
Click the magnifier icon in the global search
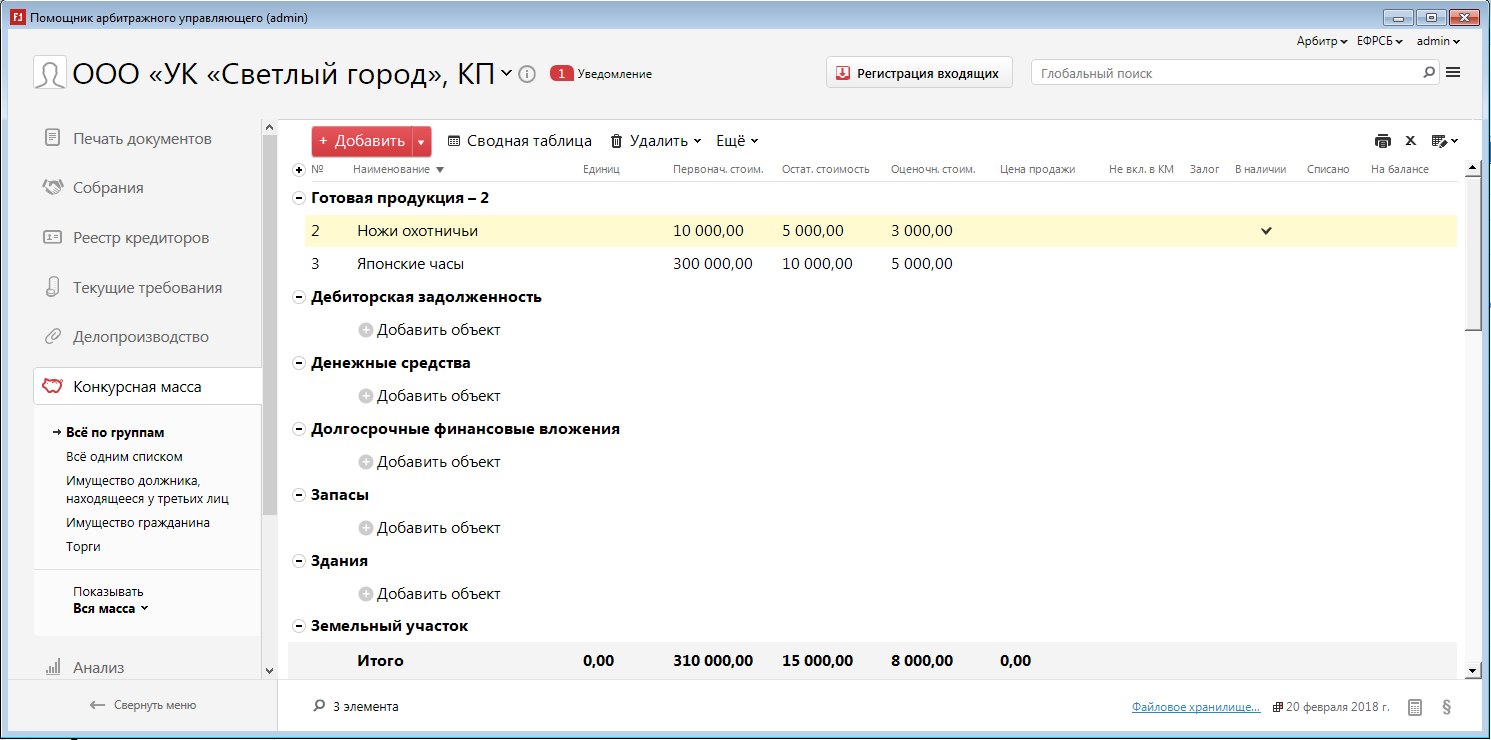click(x=1429, y=73)
